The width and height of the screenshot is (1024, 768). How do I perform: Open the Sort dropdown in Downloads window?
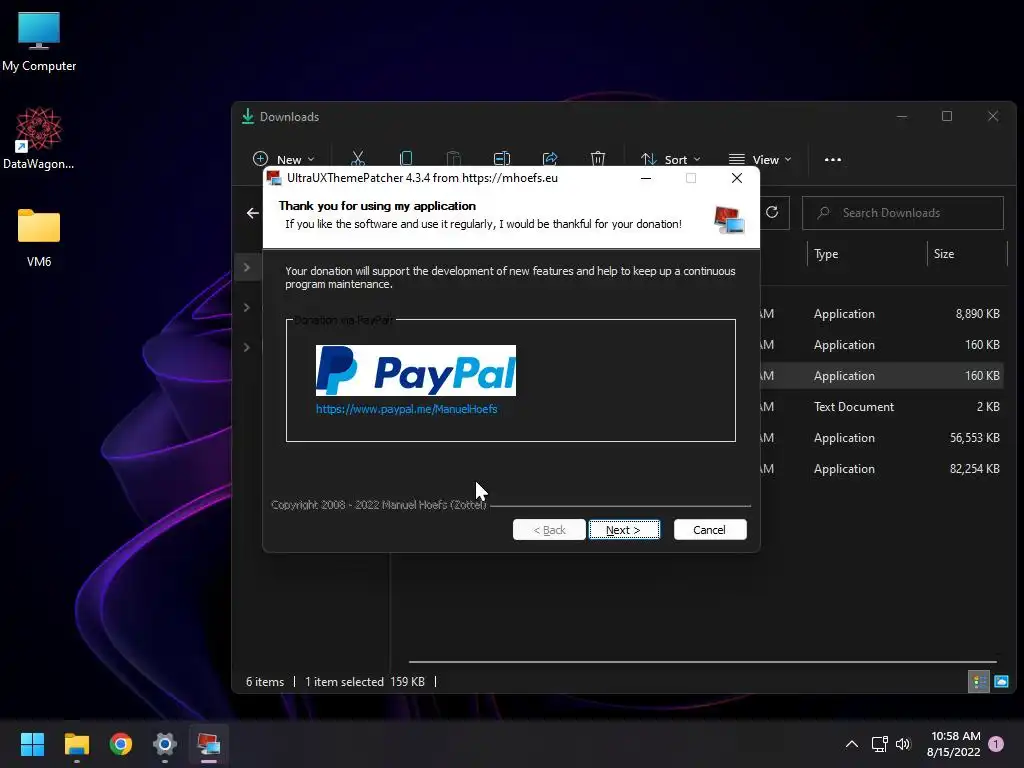pos(671,159)
